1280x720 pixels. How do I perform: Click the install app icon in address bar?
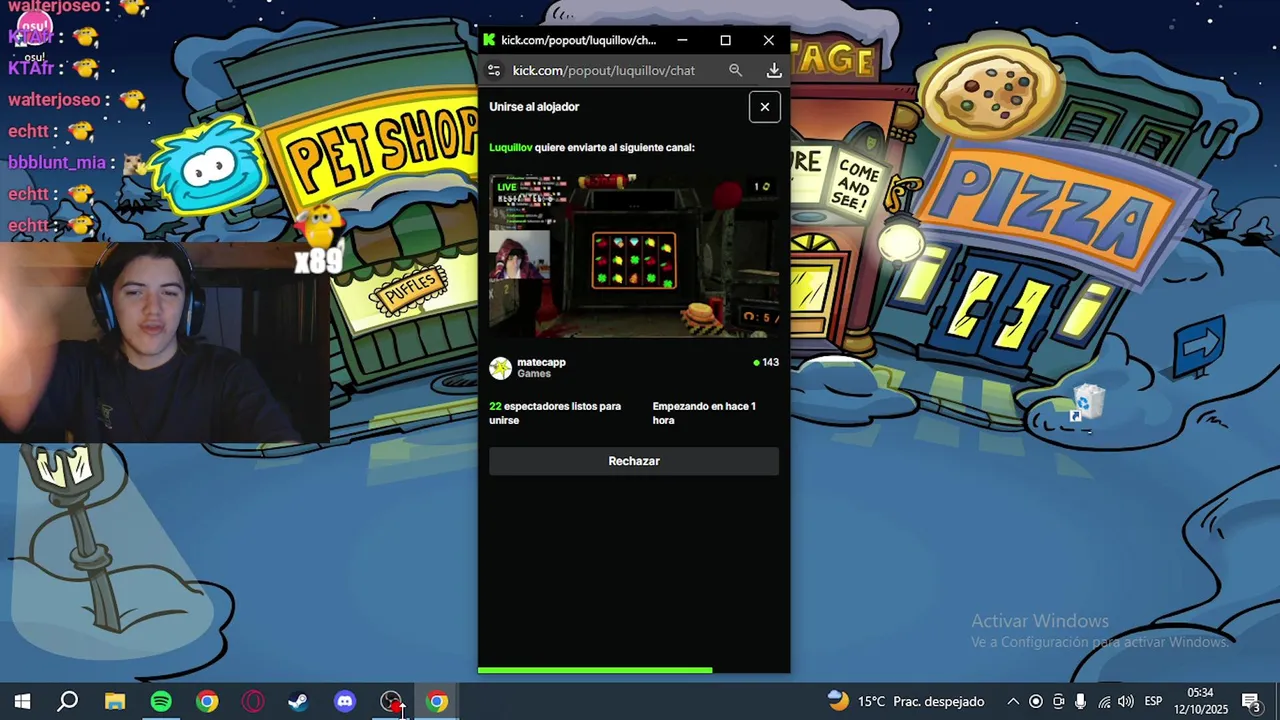pos(774,70)
